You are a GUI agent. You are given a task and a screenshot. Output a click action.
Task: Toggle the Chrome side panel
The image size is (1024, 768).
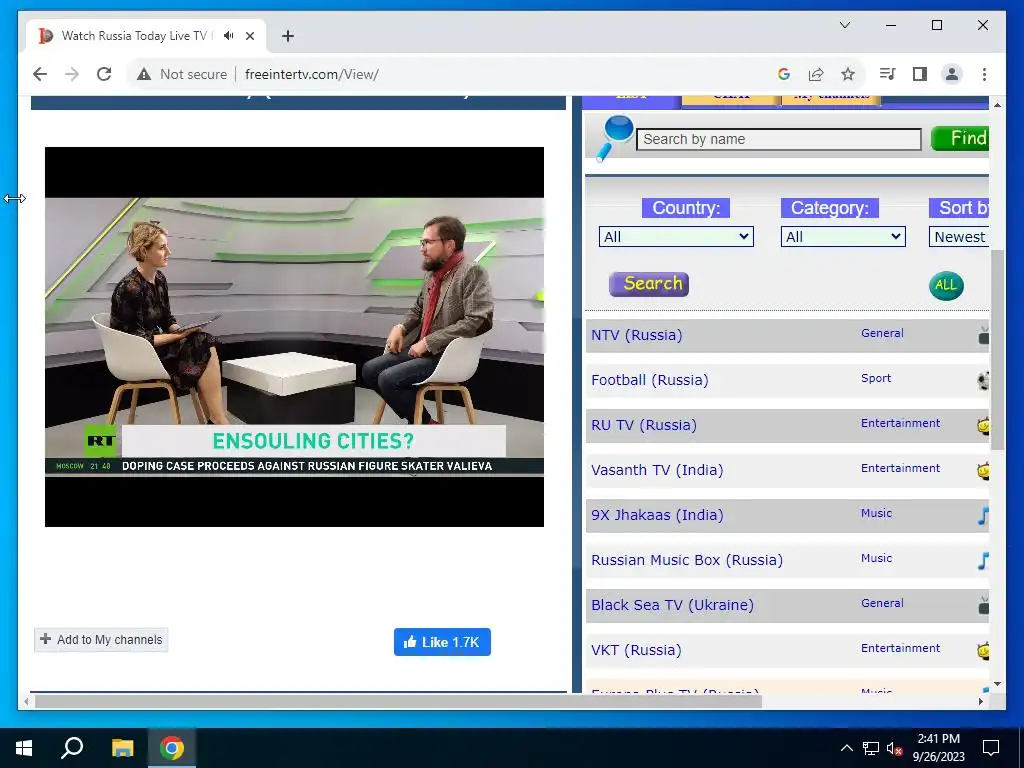(920, 74)
